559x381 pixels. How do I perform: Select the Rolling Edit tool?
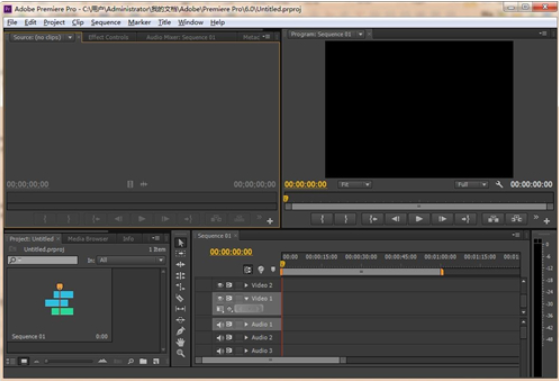180,276
